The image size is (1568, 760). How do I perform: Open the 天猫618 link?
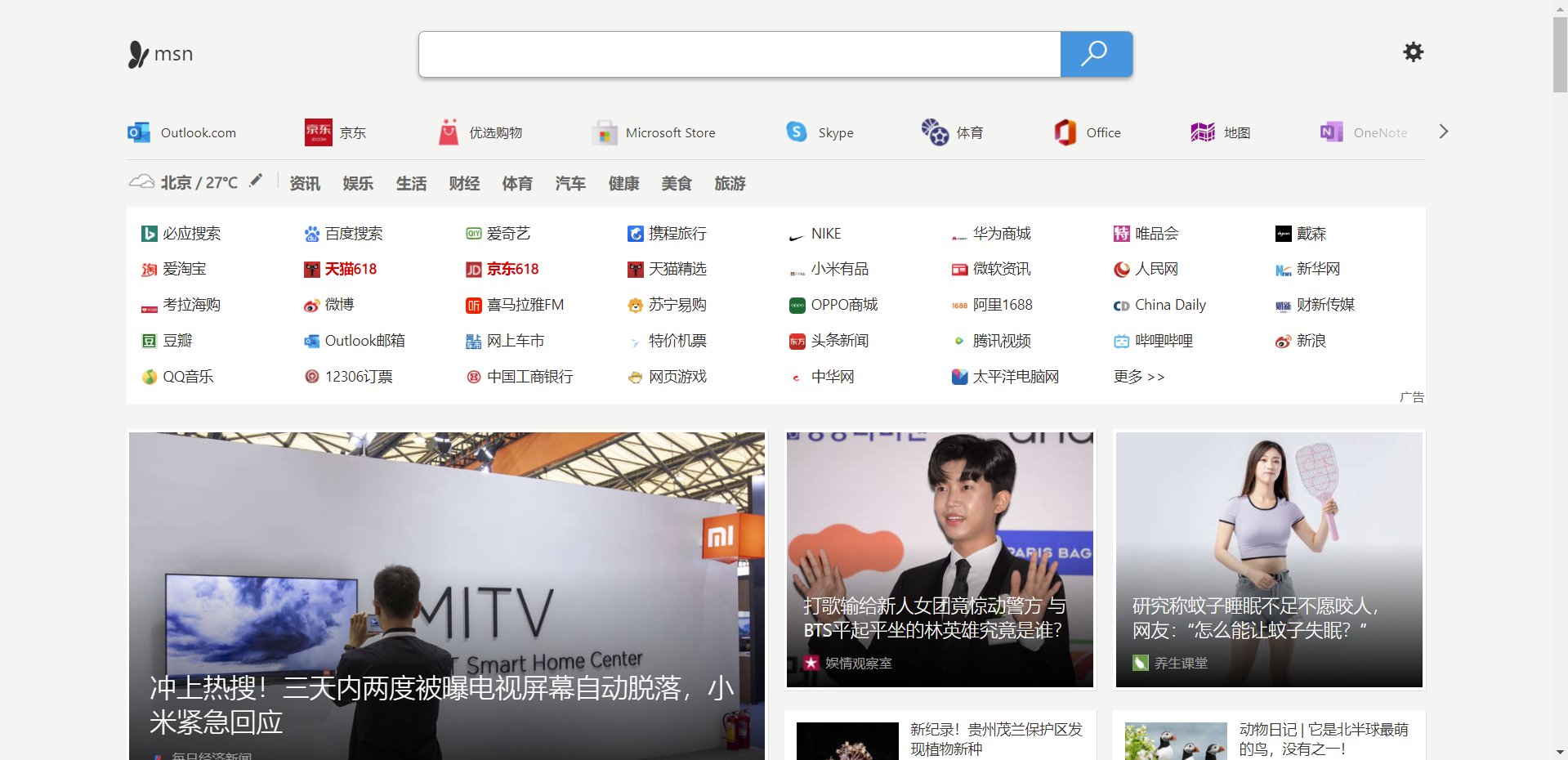351,269
